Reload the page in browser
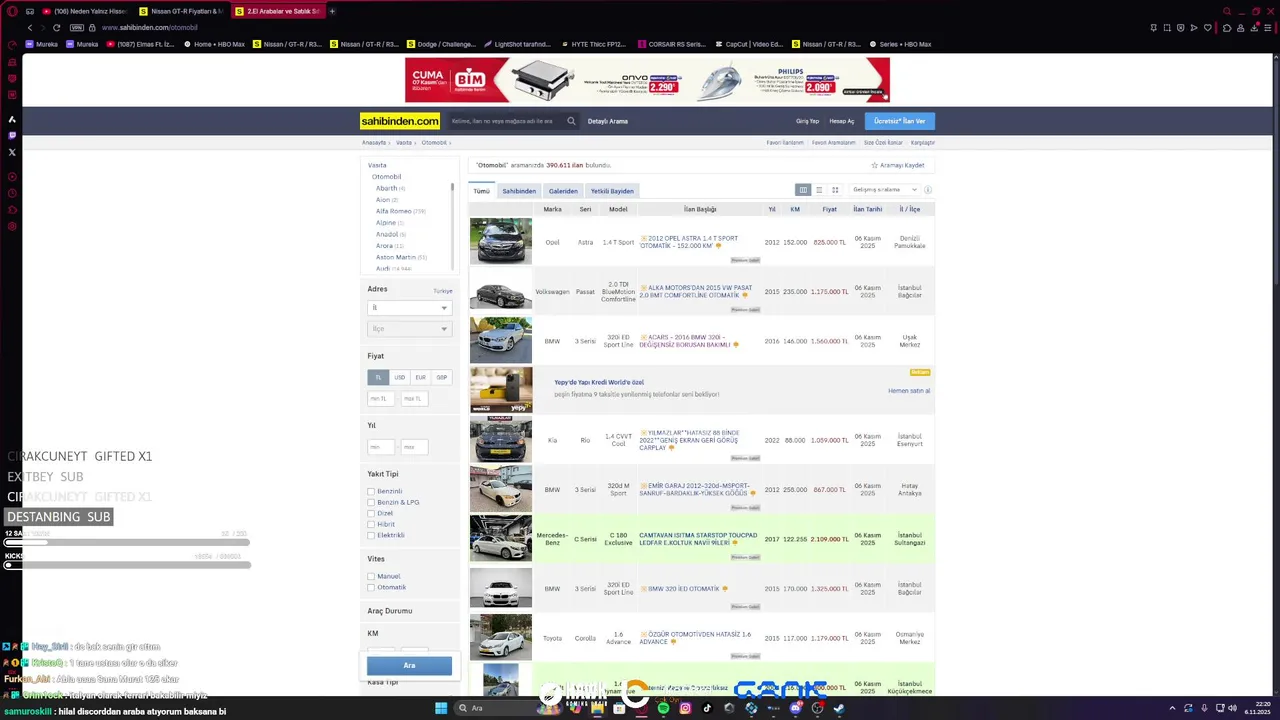The width and height of the screenshot is (1280, 720). pyautogui.click(x=57, y=27)
